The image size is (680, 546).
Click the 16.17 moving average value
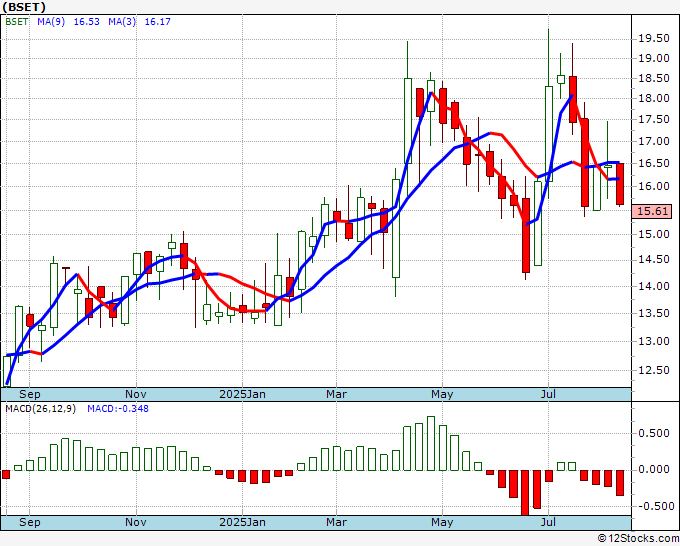[157, 22]
